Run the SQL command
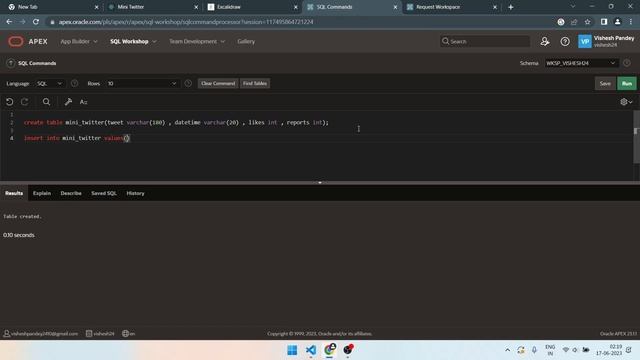640x360 pixels. tap(627, 83)
